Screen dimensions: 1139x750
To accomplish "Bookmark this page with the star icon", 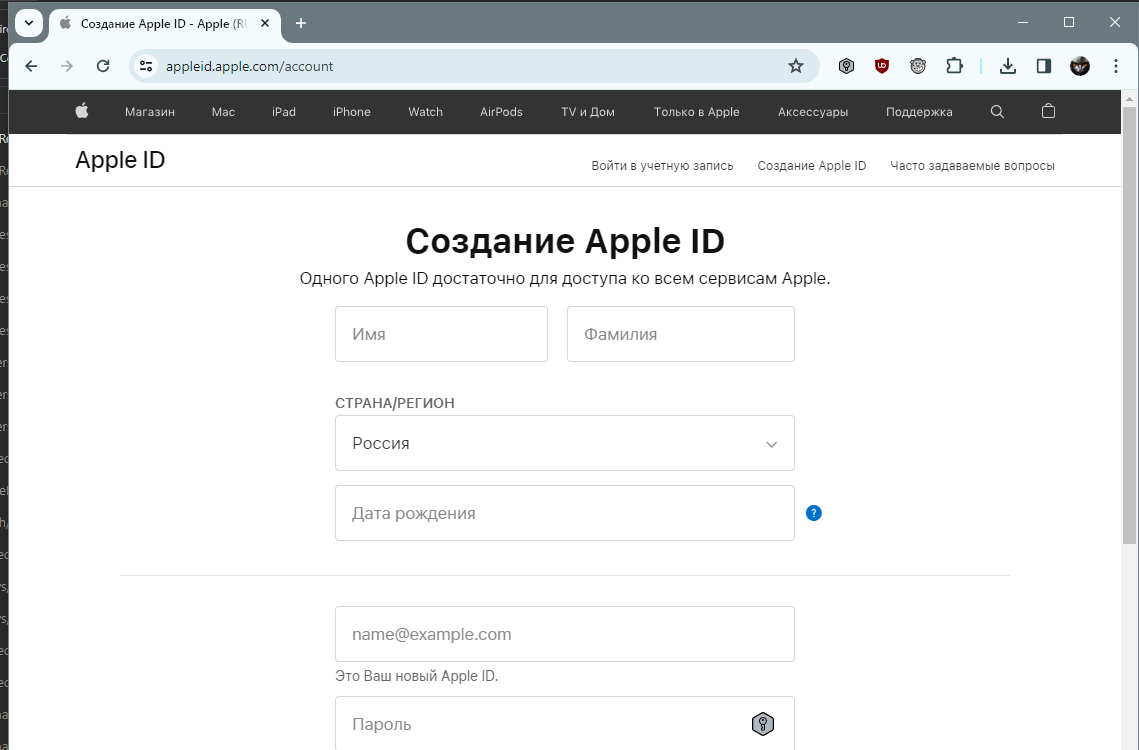I will [x=796, y=66].
